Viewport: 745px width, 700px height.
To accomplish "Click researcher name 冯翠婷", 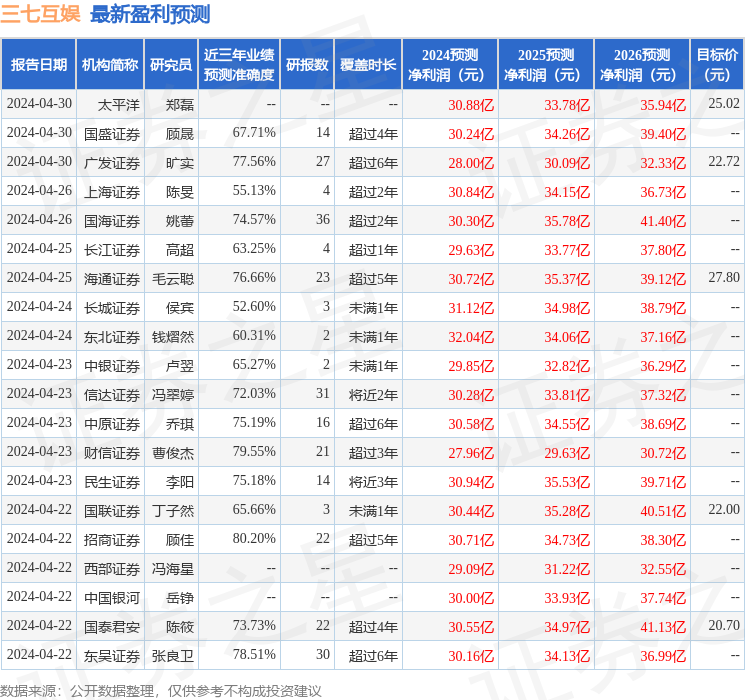I will pyautogui.click(x=173, y=395).
